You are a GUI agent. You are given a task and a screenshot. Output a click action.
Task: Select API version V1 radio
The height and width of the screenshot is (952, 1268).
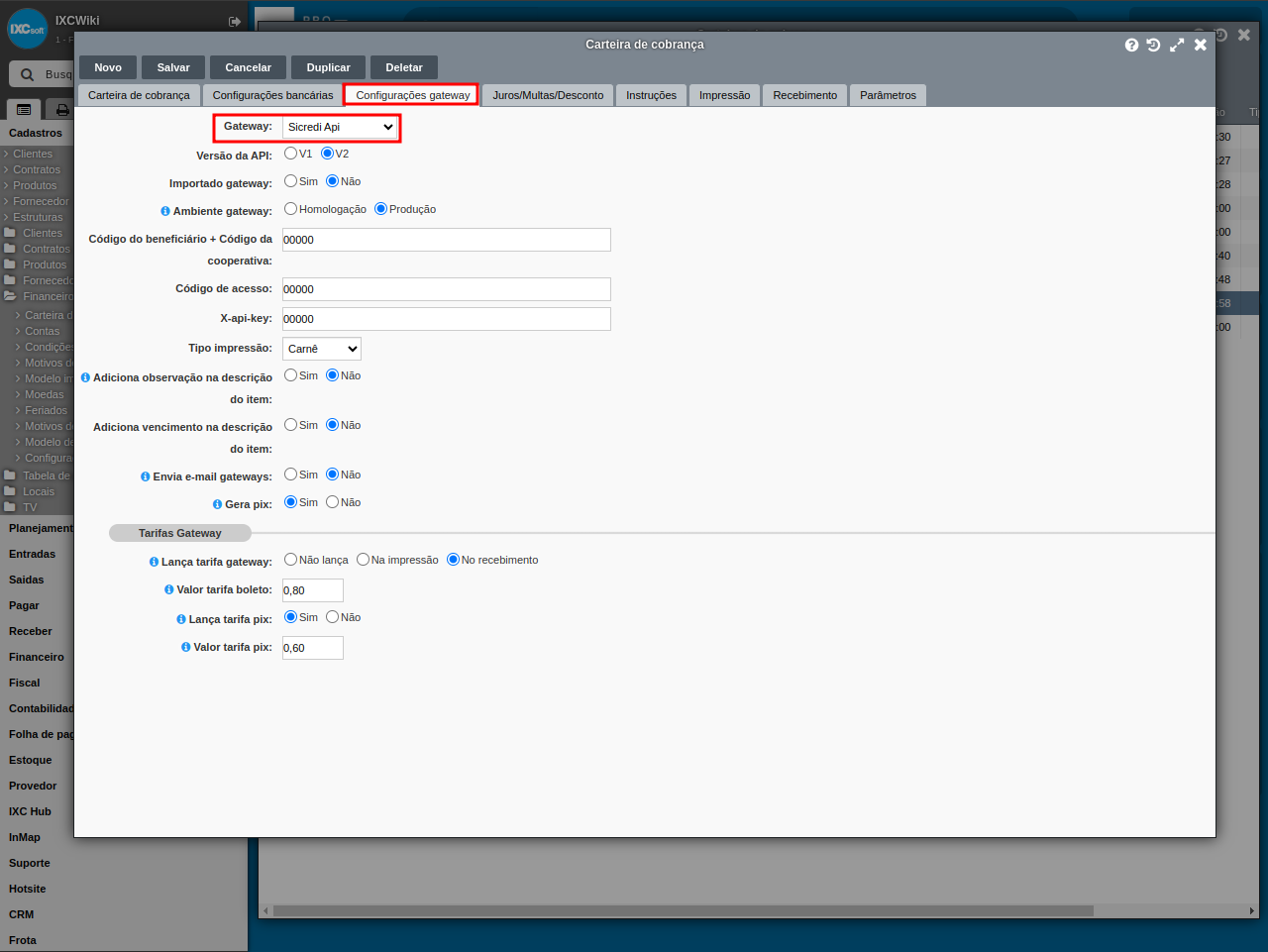pyautogui.click(x=290, y=154)
